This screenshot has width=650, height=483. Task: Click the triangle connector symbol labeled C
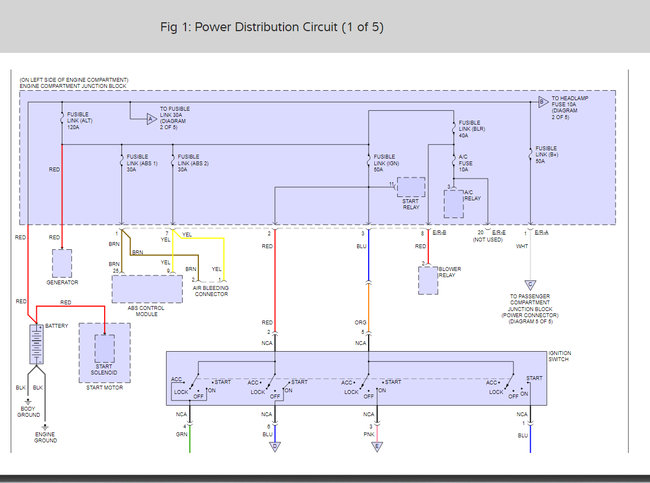[530, 285]
